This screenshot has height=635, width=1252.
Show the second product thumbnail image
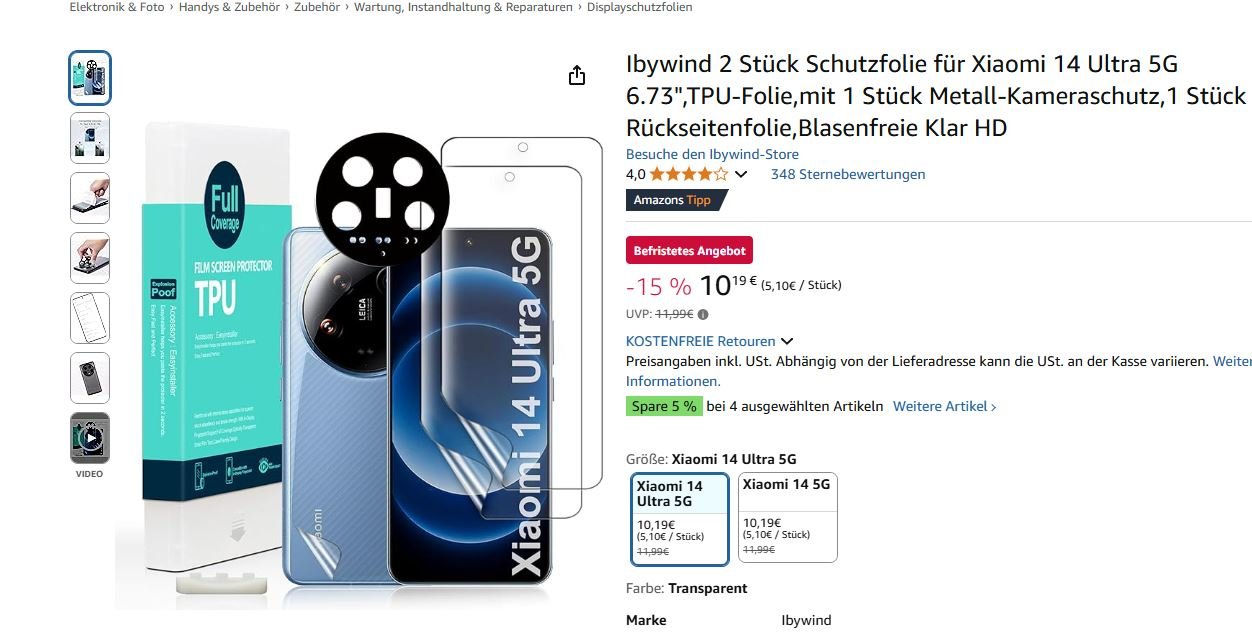coord(90,138)
